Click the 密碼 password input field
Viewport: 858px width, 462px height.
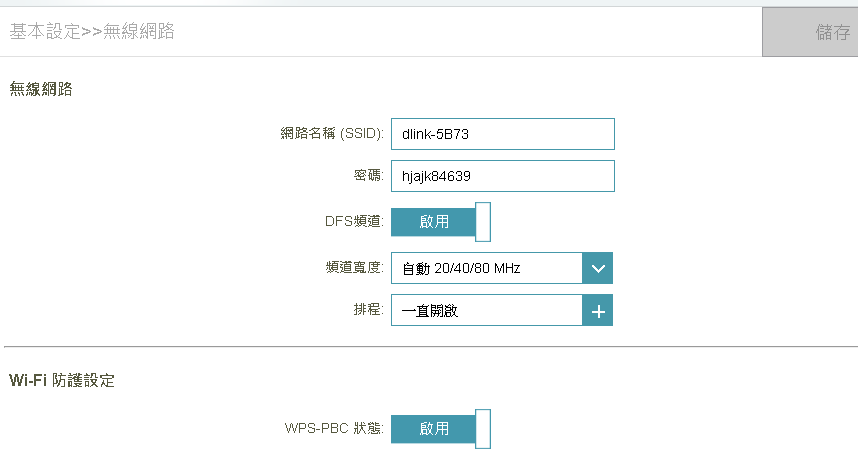click(x=502, y=176)
